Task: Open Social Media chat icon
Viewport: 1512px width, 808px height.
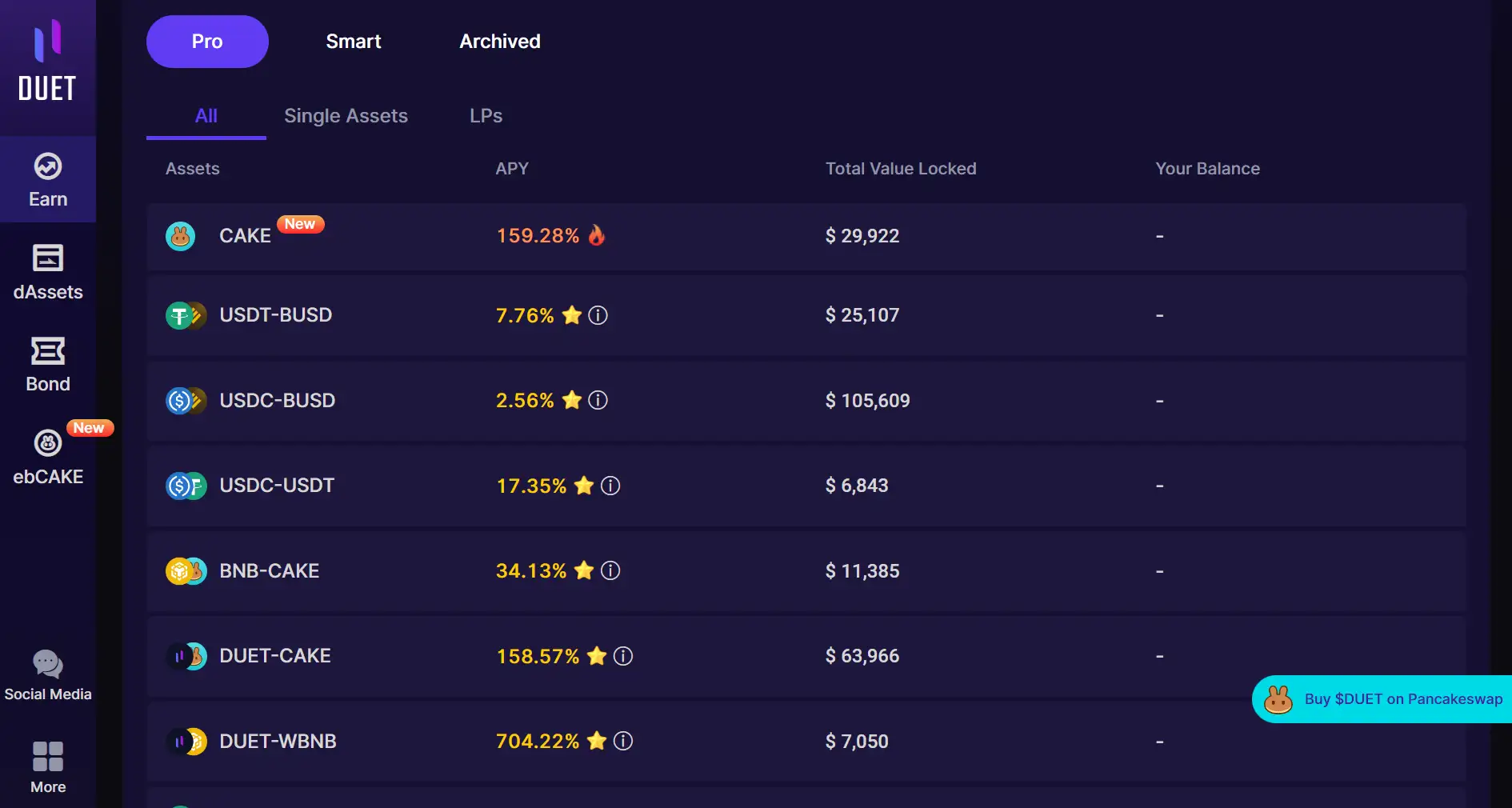Action: [x=48, y=664]
